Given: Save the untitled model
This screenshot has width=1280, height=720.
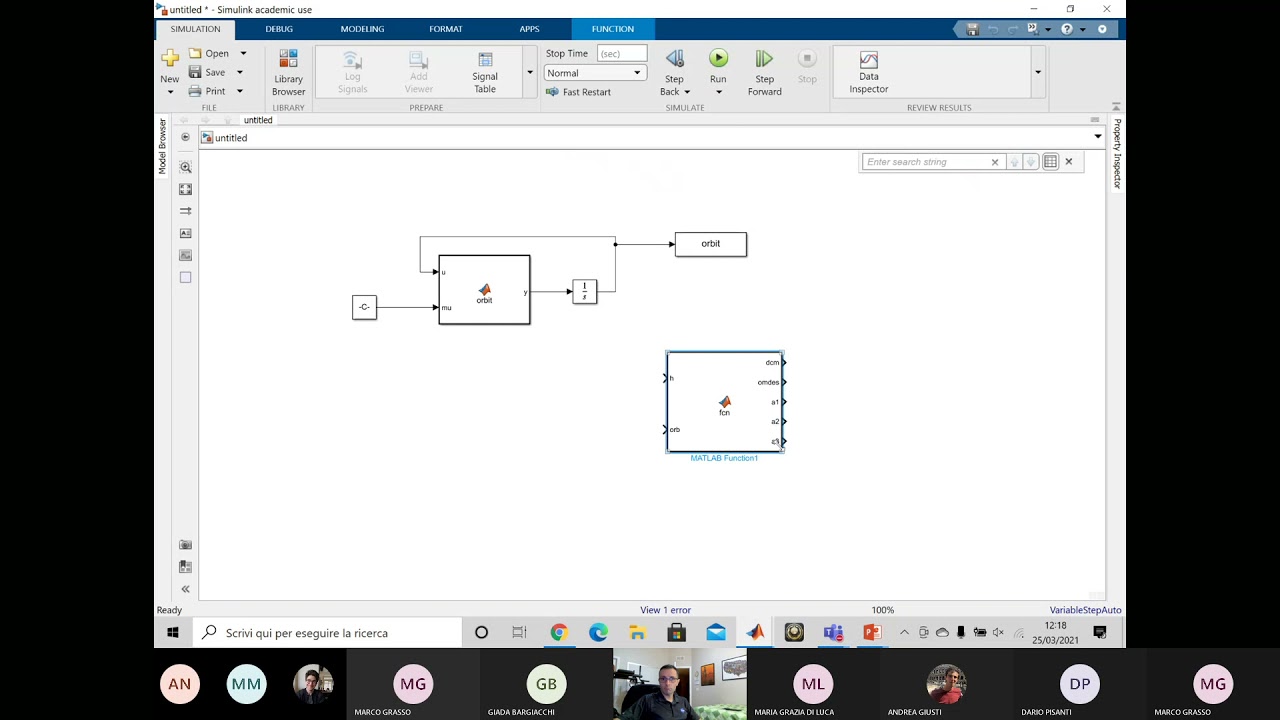Looking at the screenshot, I should (x=207, y=72).
